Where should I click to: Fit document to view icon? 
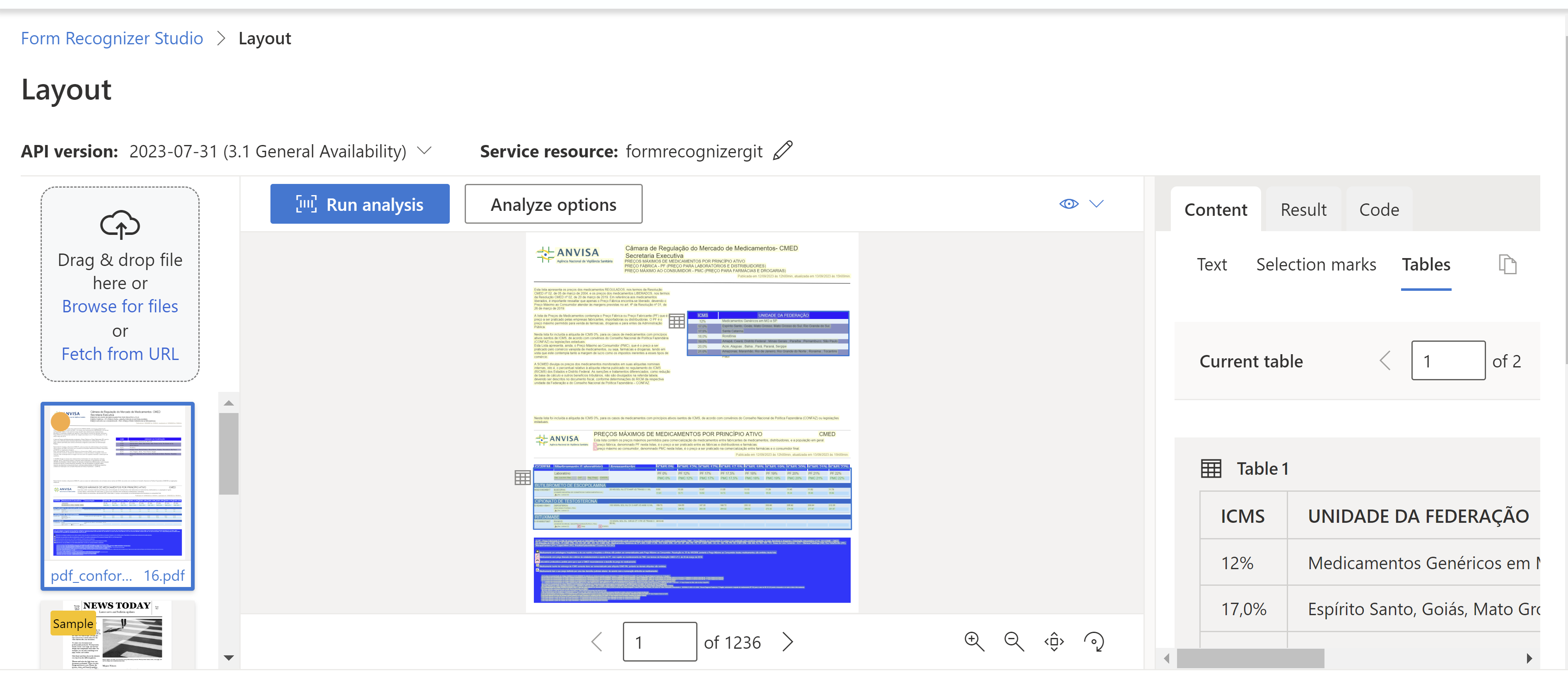[1054, 642]
